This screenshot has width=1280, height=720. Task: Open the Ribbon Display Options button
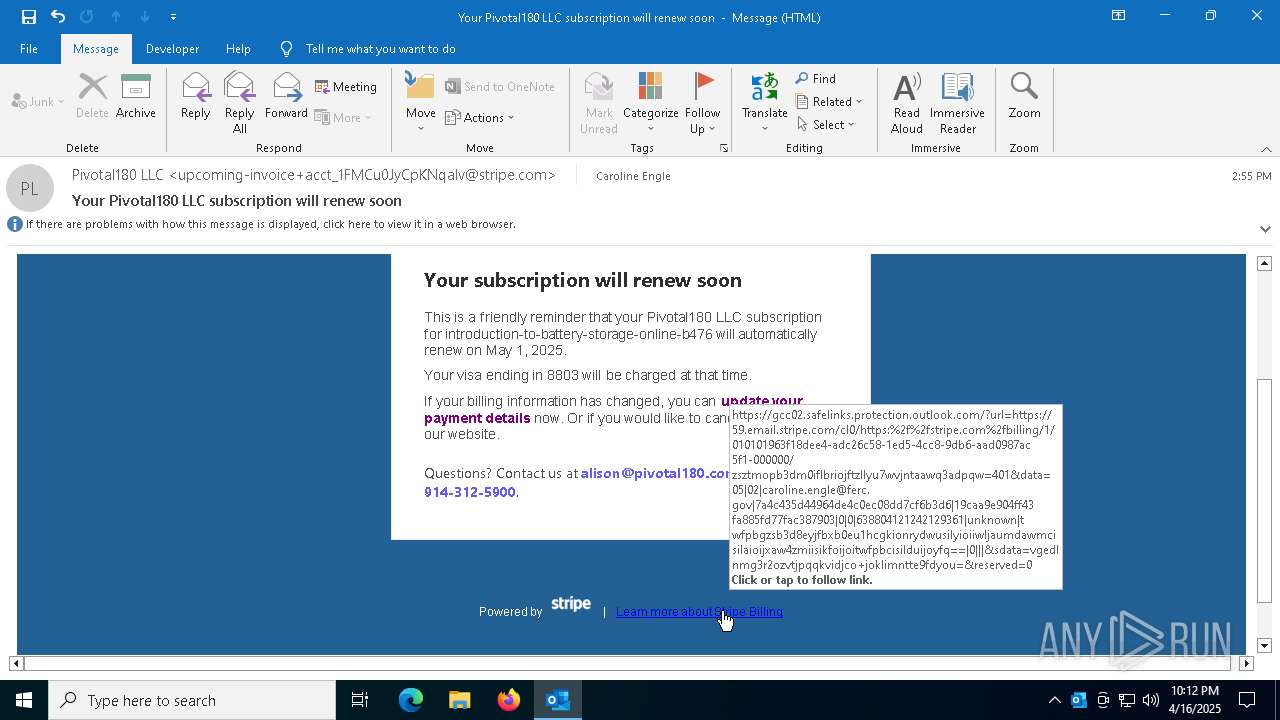click(1118, 16)
